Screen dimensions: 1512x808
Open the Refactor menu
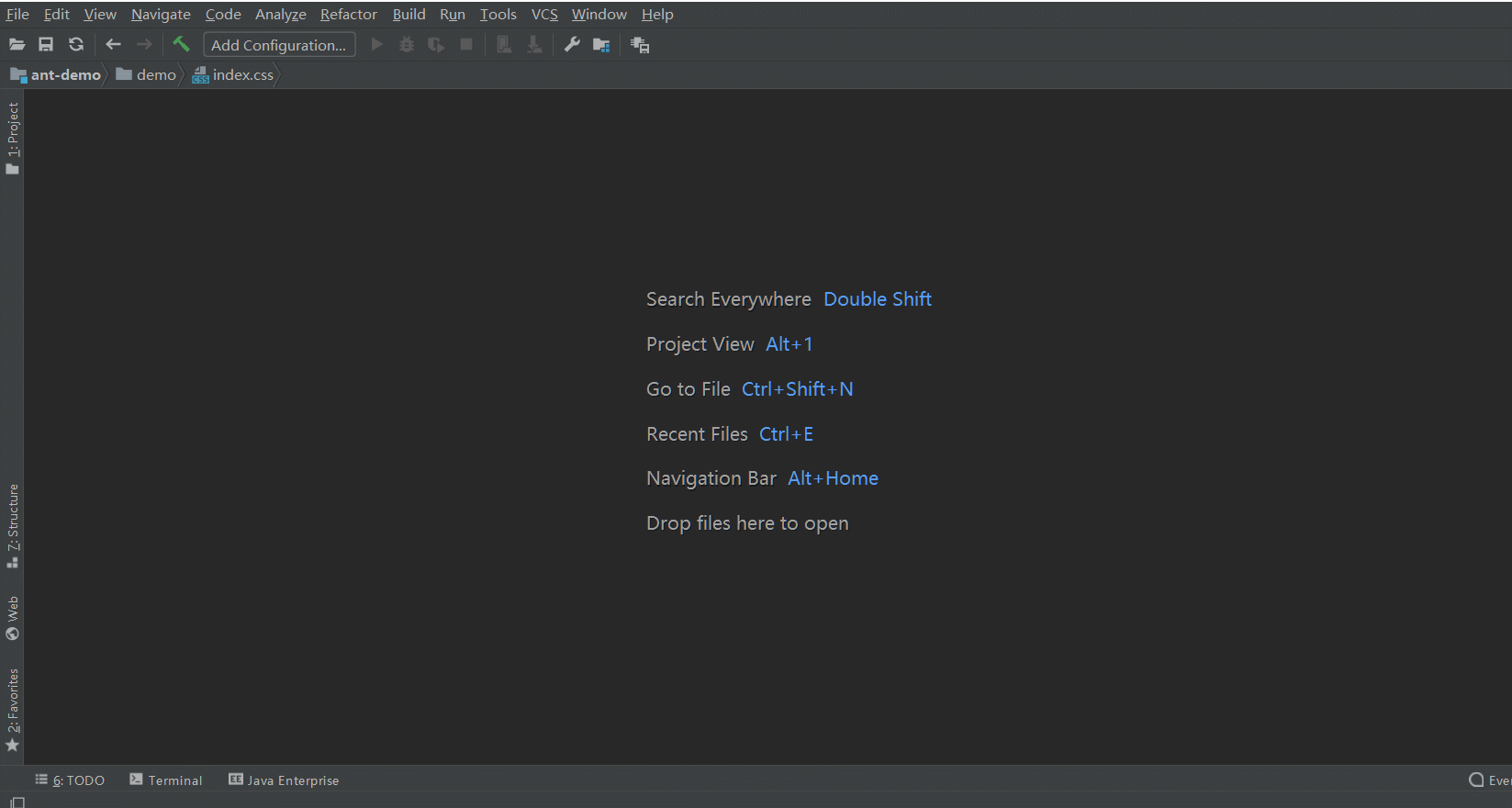click(x=349, y=15)
